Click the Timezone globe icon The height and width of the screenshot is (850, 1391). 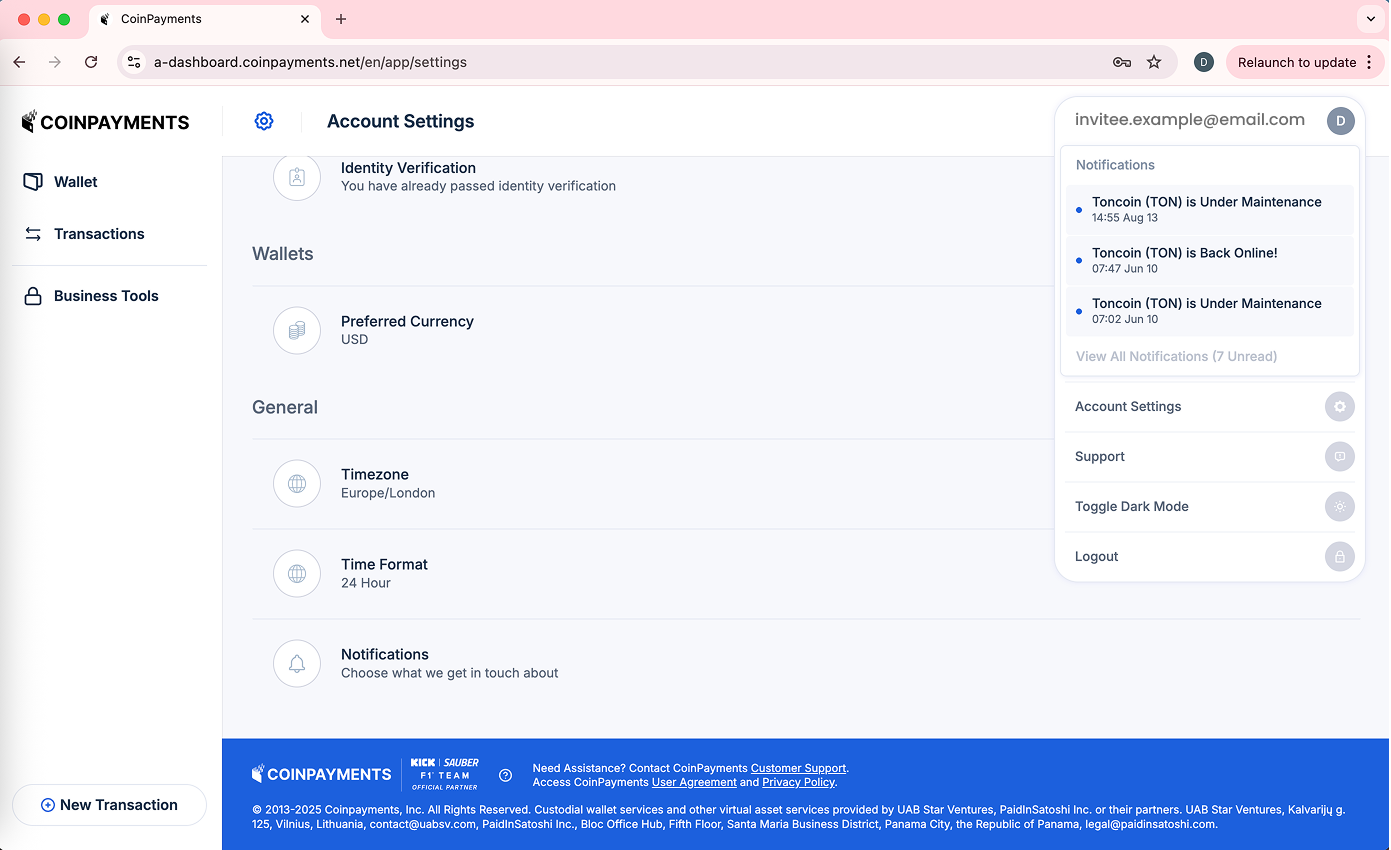[297, 484]
